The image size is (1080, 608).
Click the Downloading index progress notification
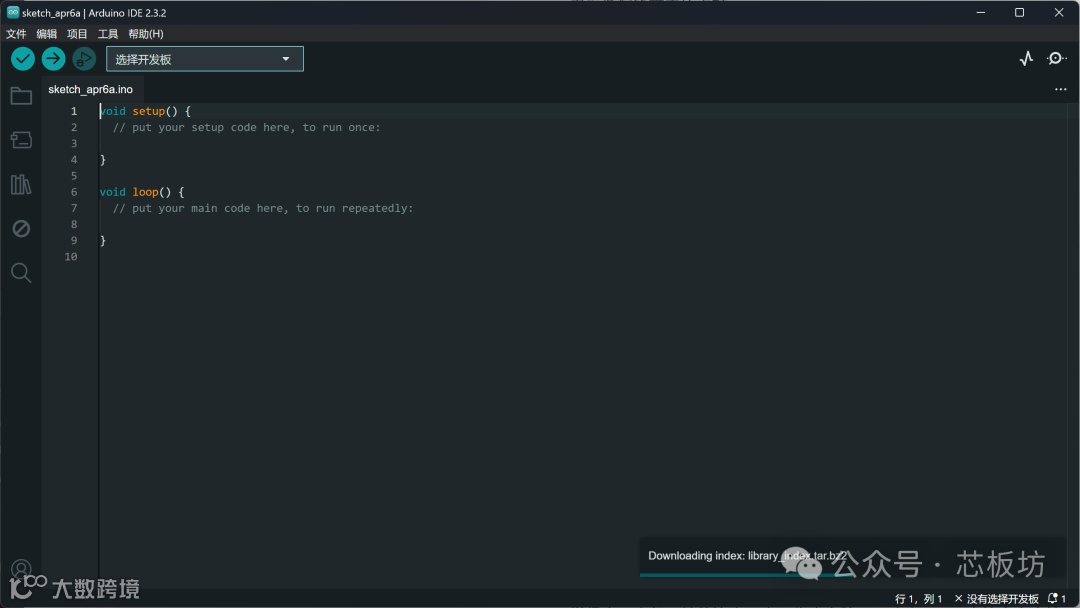(x=852, y=557)
